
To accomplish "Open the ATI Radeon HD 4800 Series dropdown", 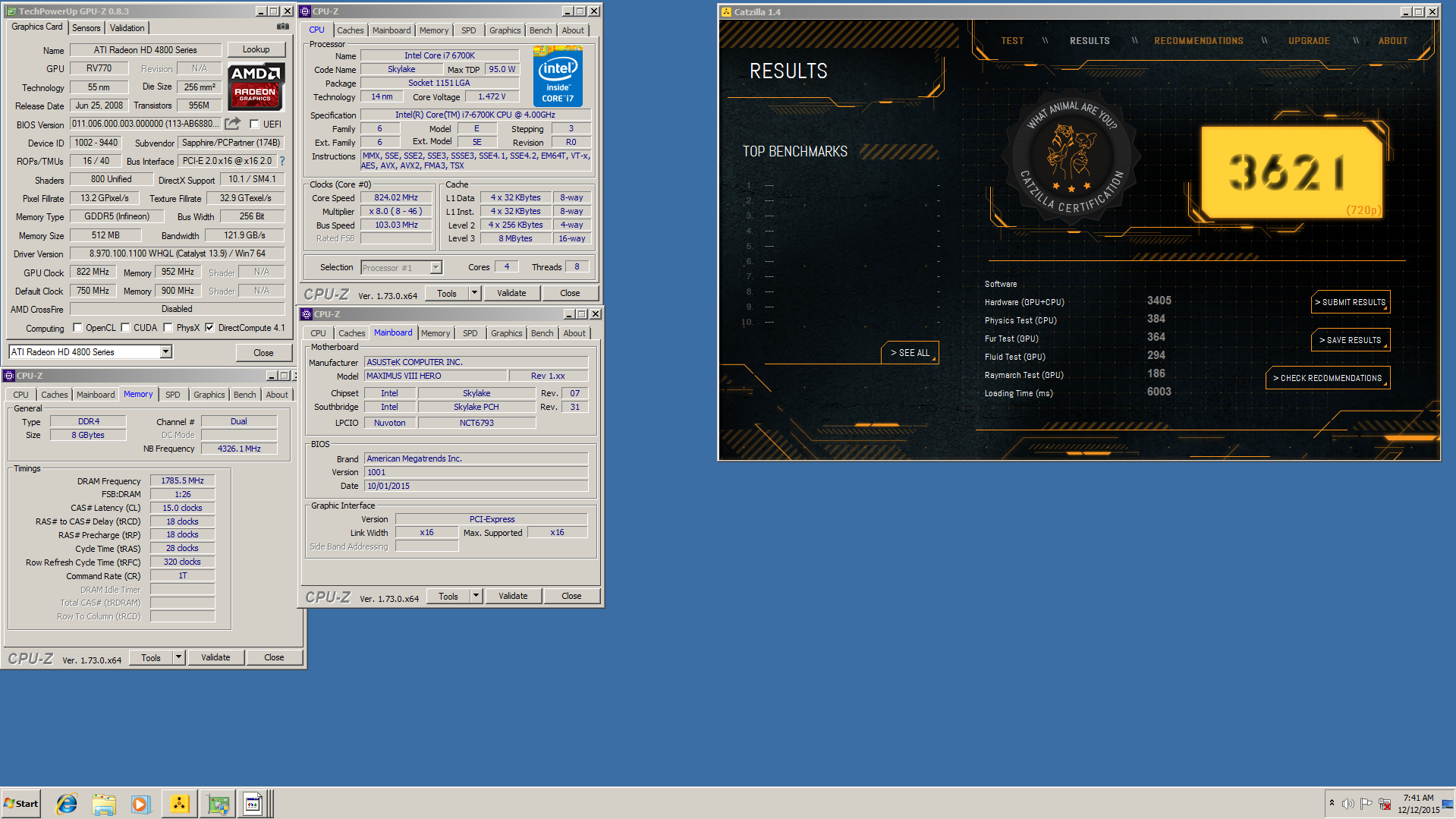I will 165,351.
